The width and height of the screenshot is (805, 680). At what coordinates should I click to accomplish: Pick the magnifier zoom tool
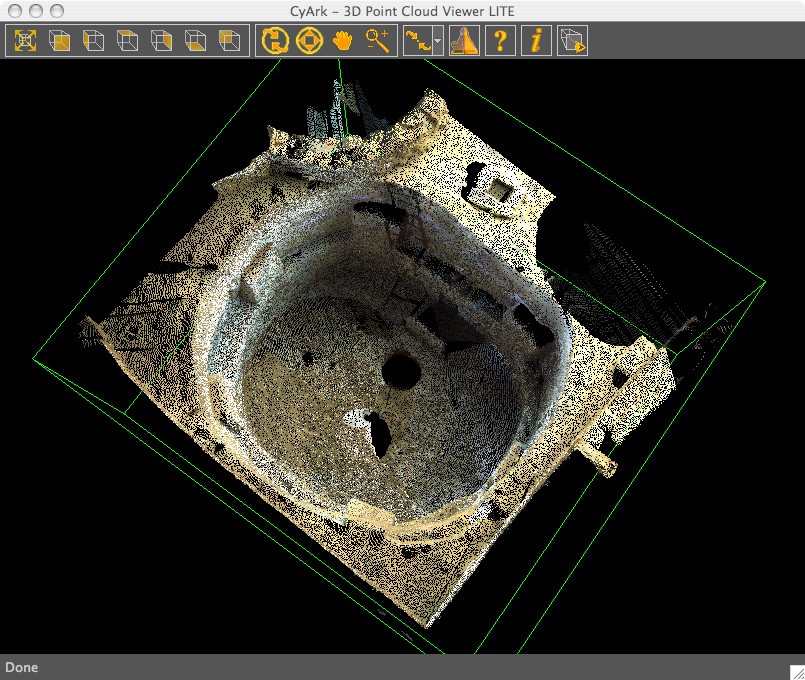click(x=377, y=41)
